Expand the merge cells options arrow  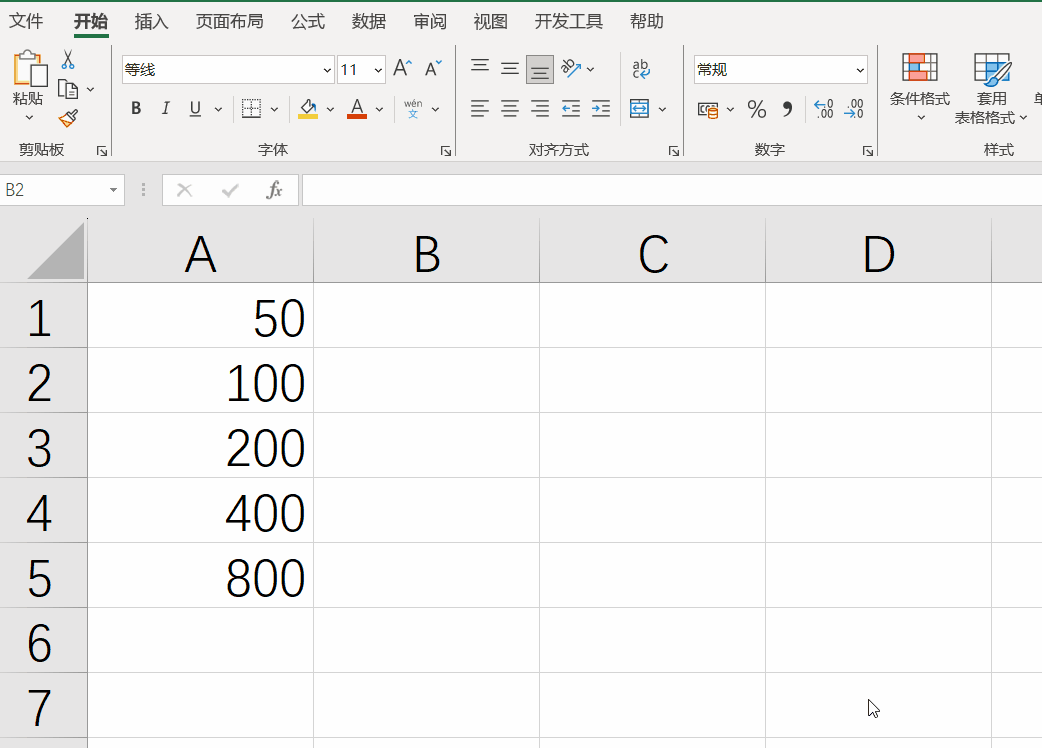click(x=662, y=109)
